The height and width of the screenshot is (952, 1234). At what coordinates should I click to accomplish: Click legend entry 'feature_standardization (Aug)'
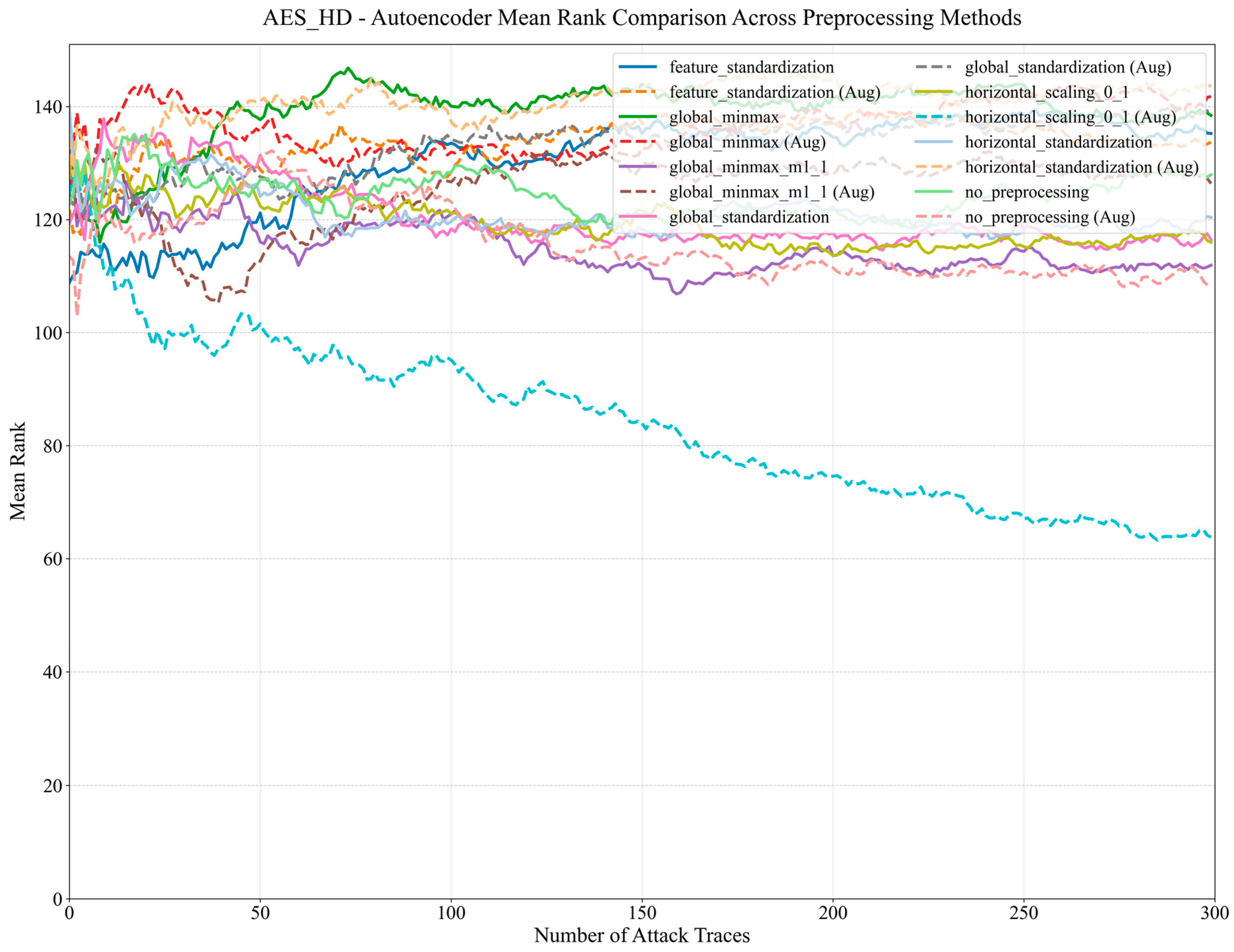(775, 92)
